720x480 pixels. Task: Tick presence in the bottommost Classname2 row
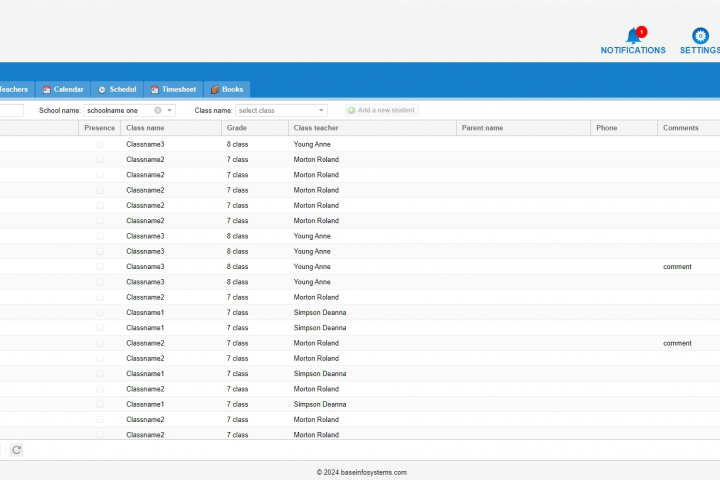[x=100, y=435]
